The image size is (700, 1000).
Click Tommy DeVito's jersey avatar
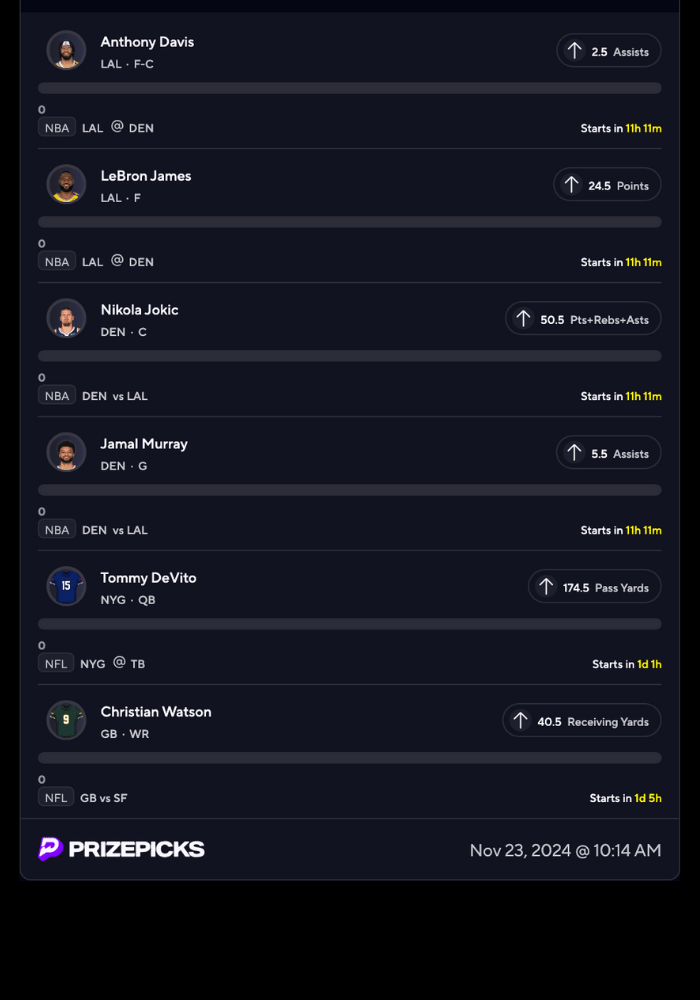[66, 586]
